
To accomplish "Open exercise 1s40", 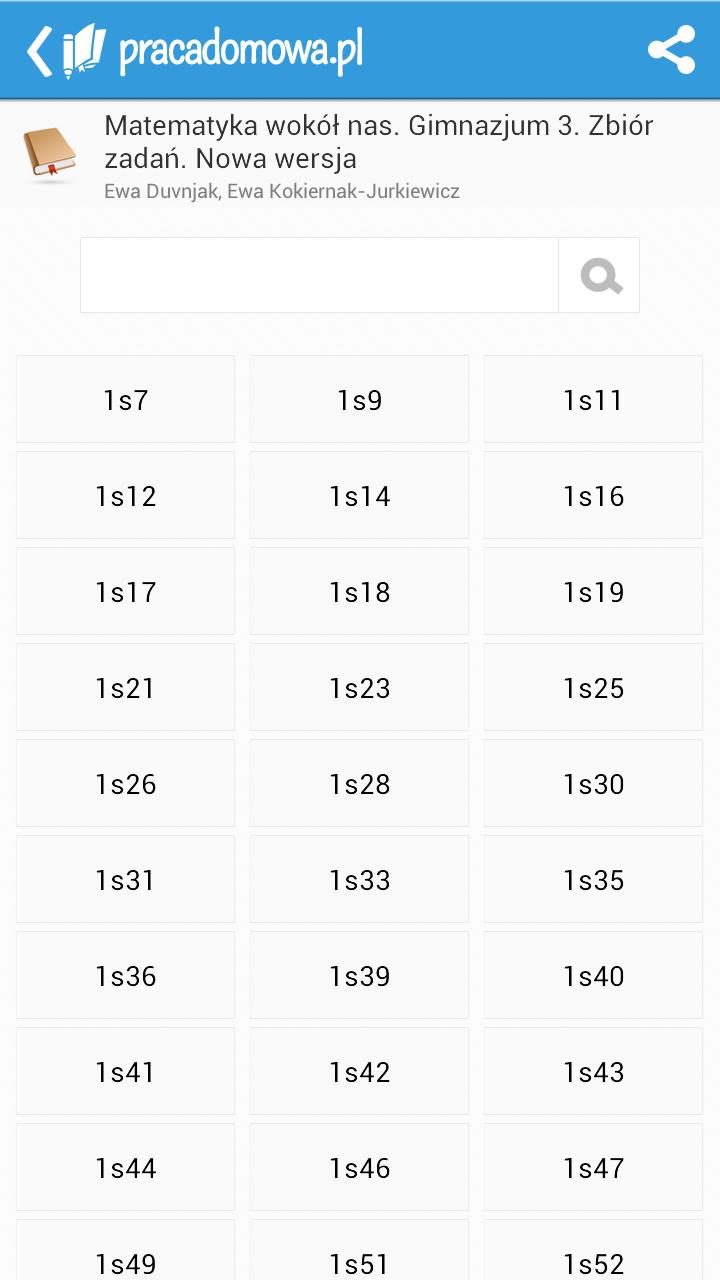I will (x=593, y=976).
